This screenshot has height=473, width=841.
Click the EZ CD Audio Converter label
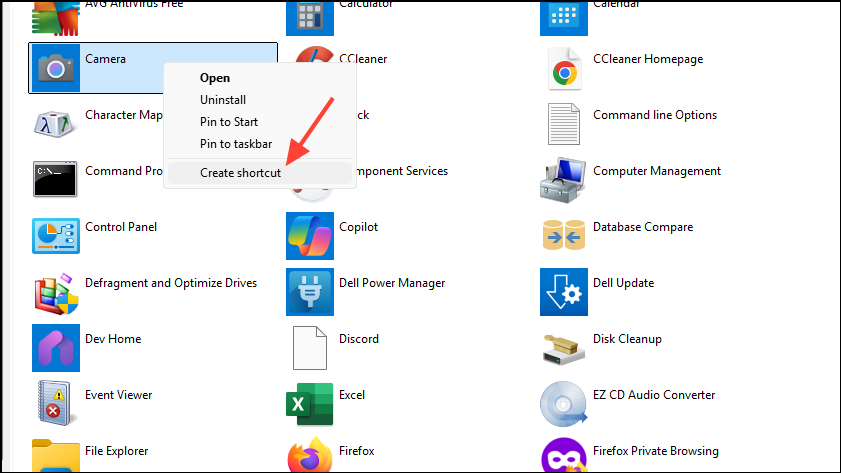tap(654, 395)
